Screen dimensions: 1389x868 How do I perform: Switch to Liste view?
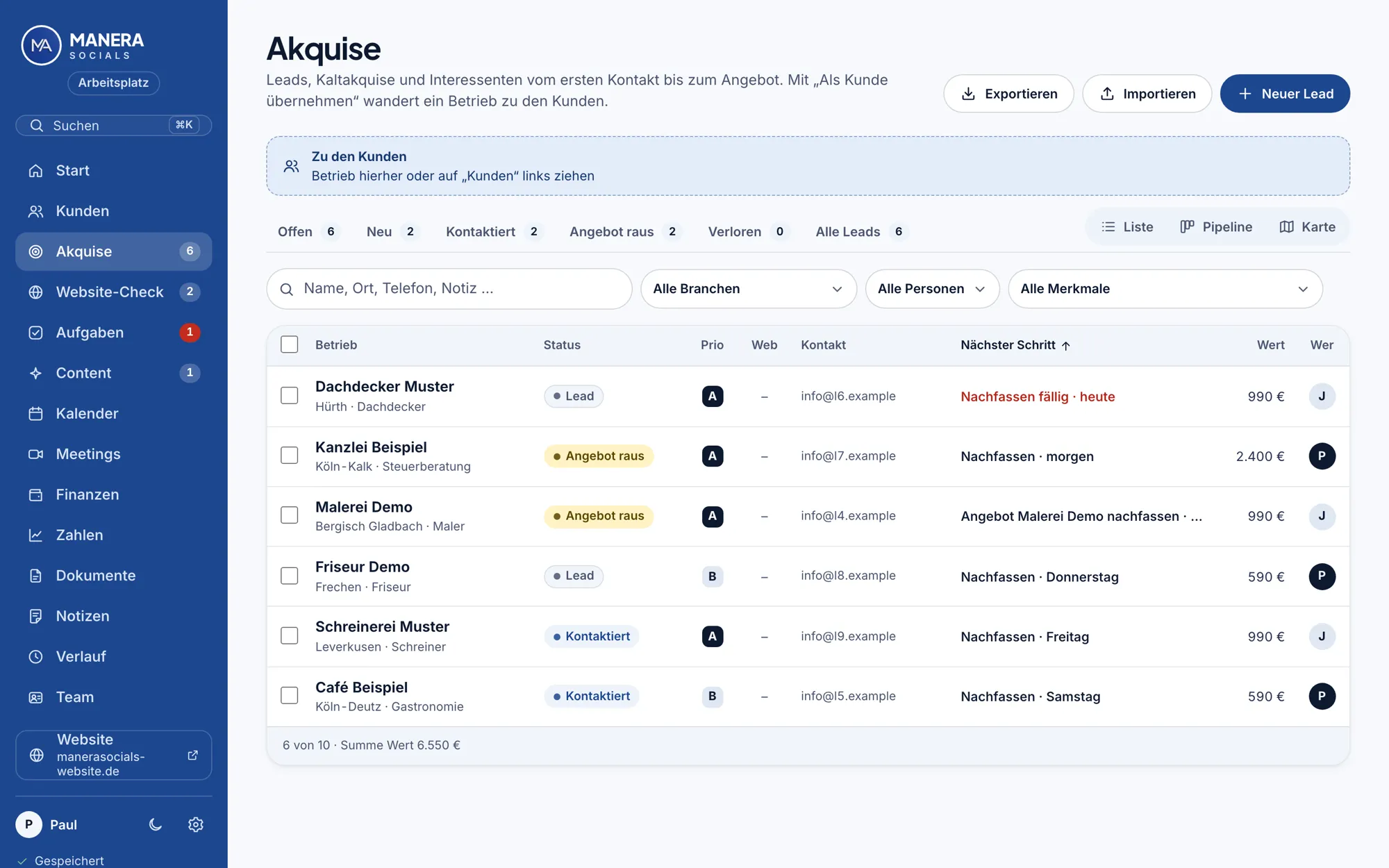[x=1127, y=227]
